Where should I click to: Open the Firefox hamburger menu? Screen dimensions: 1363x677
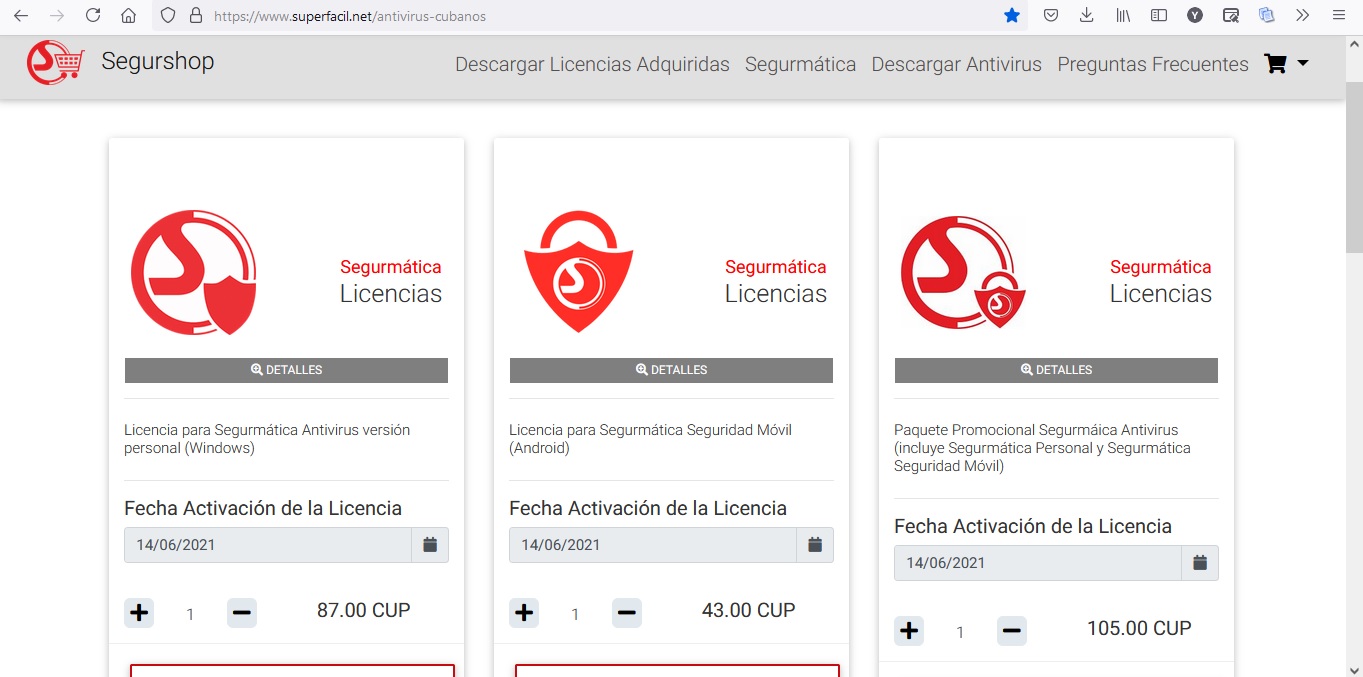[x=1339, y=16]
